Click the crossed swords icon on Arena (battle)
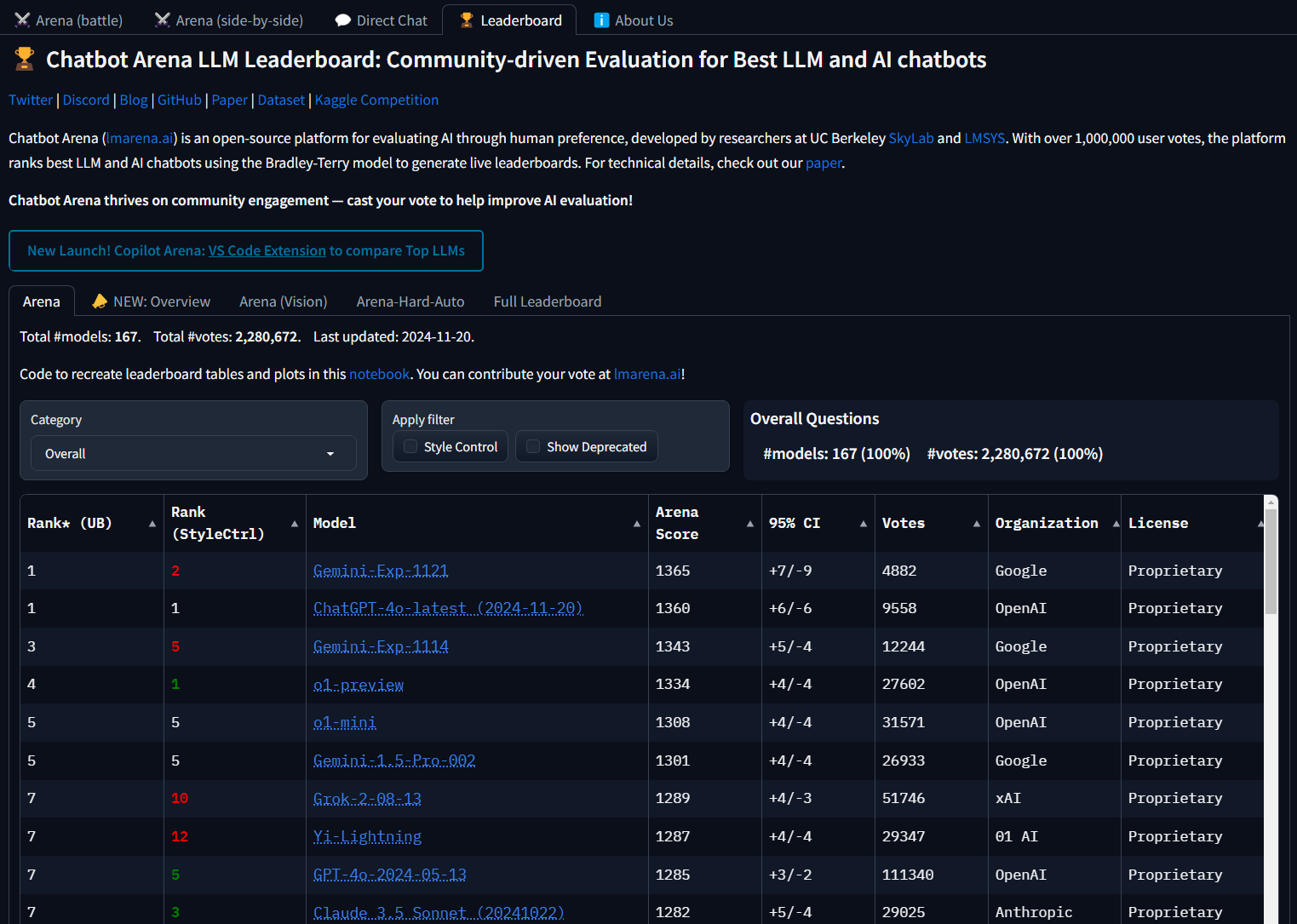 pyautogui.click(x=22, y=20)
